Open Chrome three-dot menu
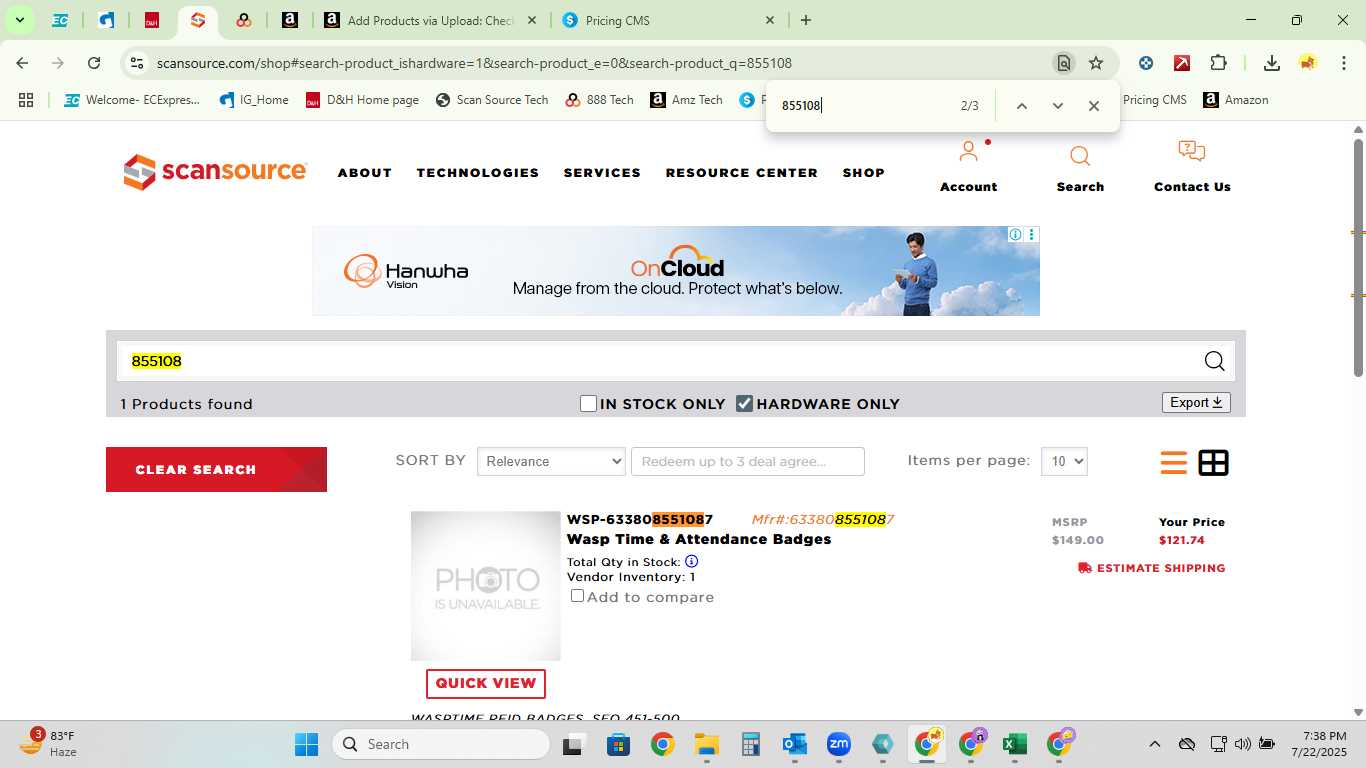This screenshot has width=1366, height=768. coord(1343,63)
